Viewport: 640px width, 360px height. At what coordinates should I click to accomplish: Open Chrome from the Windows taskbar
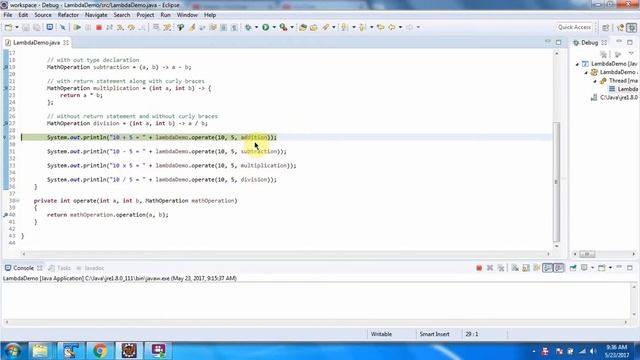[99, 351]
